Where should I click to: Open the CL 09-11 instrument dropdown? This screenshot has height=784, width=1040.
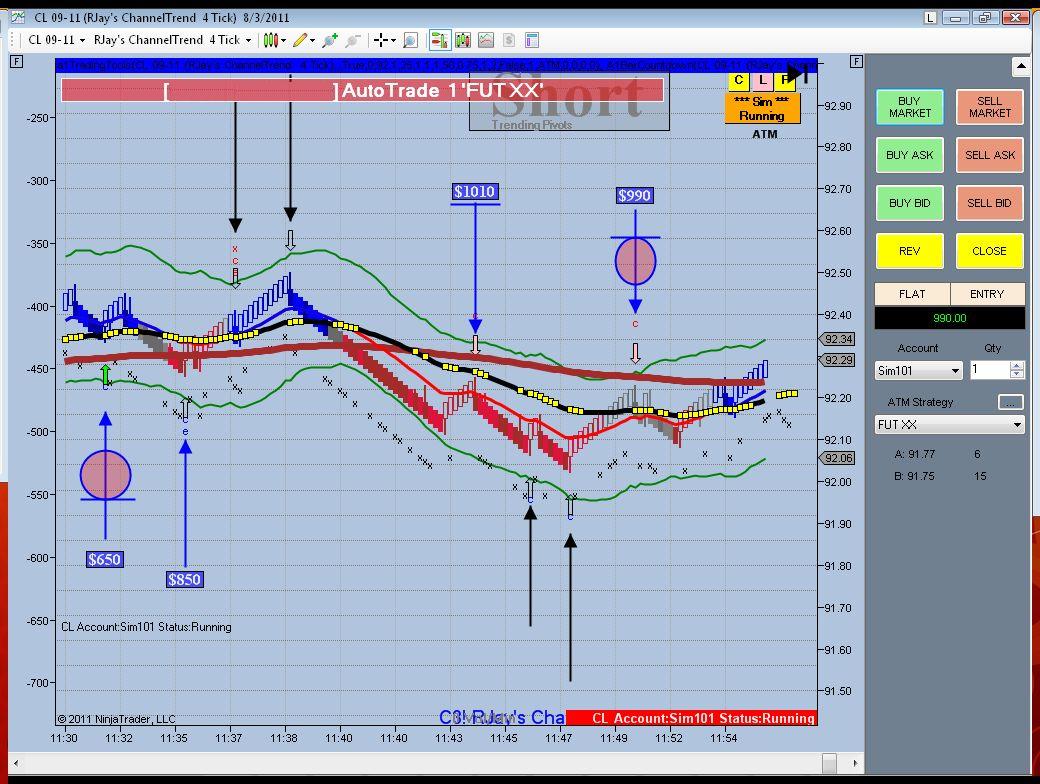(x=56, y=40)
